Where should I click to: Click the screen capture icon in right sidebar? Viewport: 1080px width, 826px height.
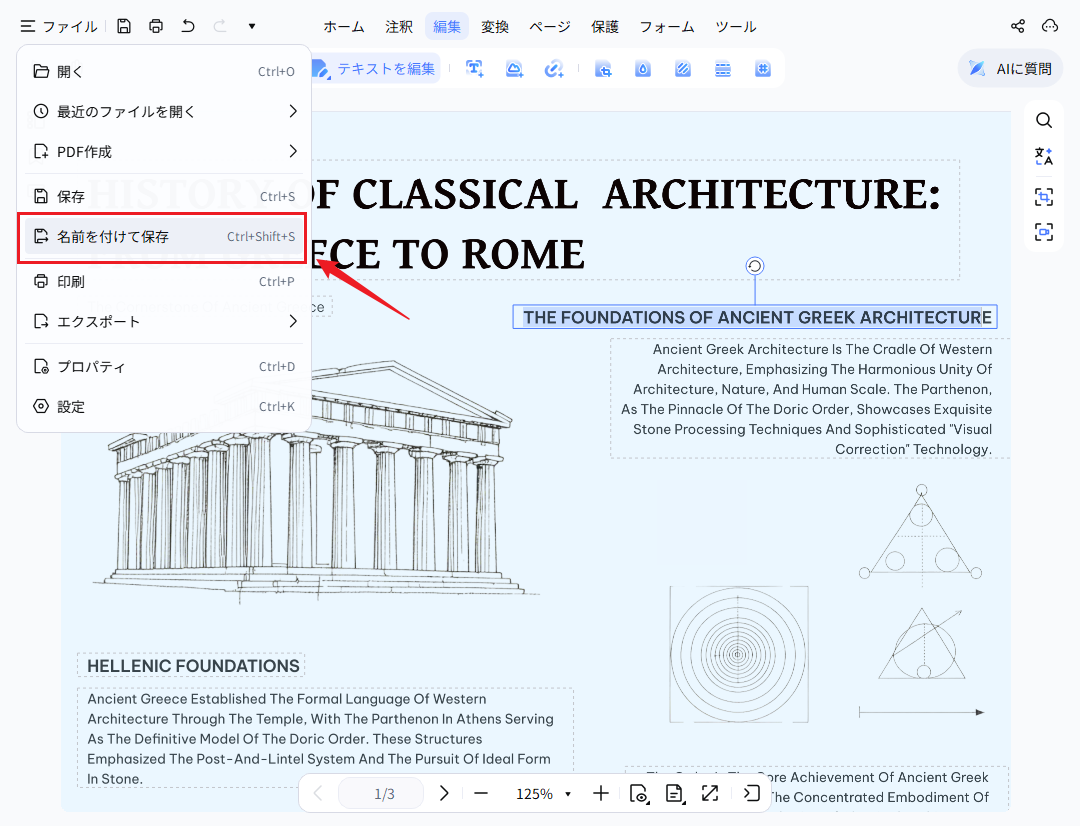1043,231
